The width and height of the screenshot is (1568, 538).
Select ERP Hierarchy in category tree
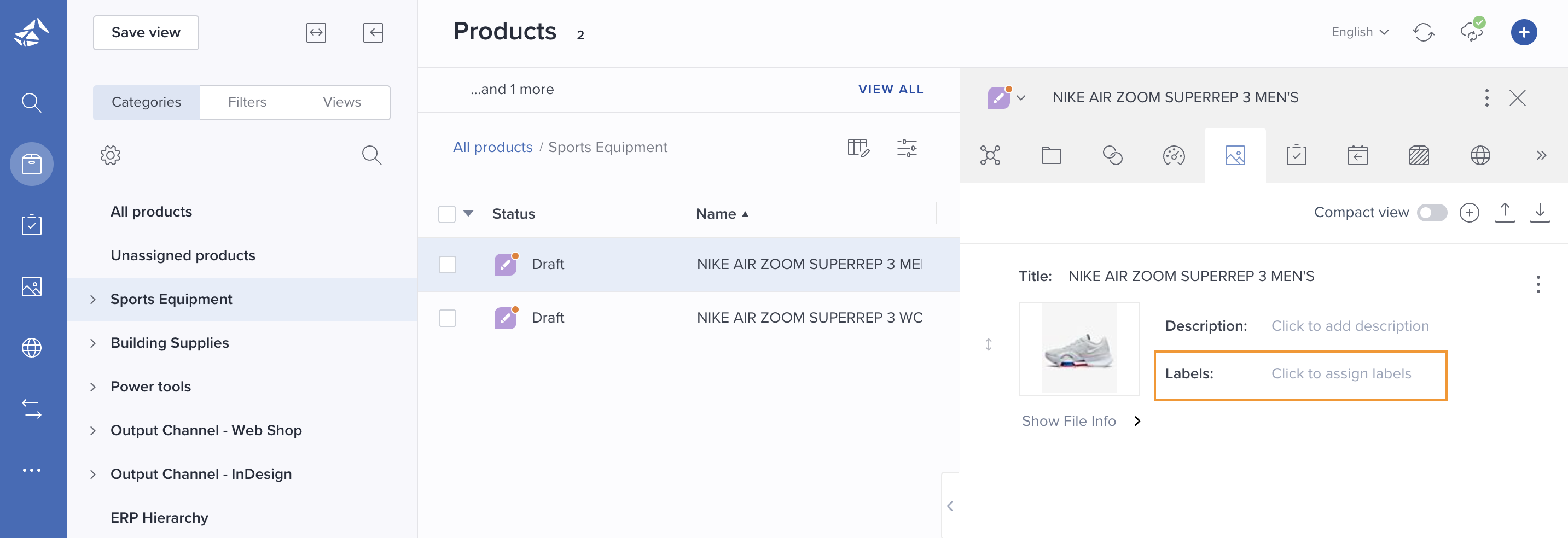coord(159,518)
